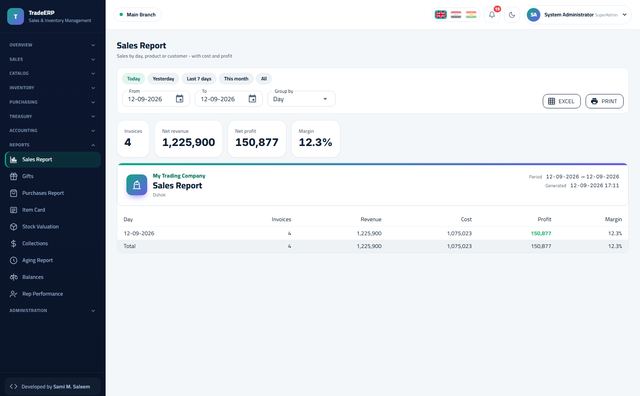The image size is (640, 396).
Task: Open the To date calendar picker
Action: click(x=252, y=99)
